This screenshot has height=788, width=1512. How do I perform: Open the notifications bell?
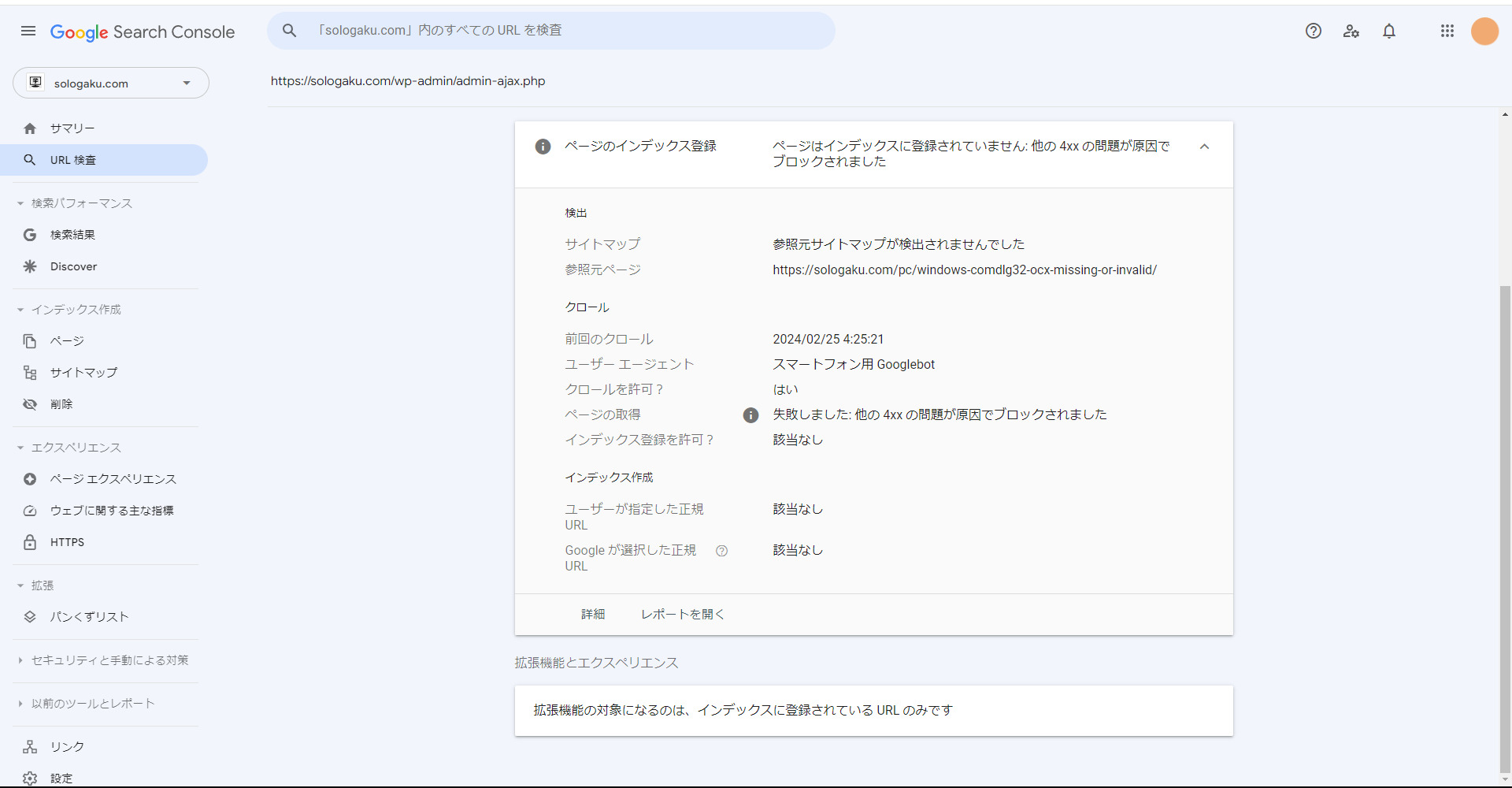(x=1388, y=31)
